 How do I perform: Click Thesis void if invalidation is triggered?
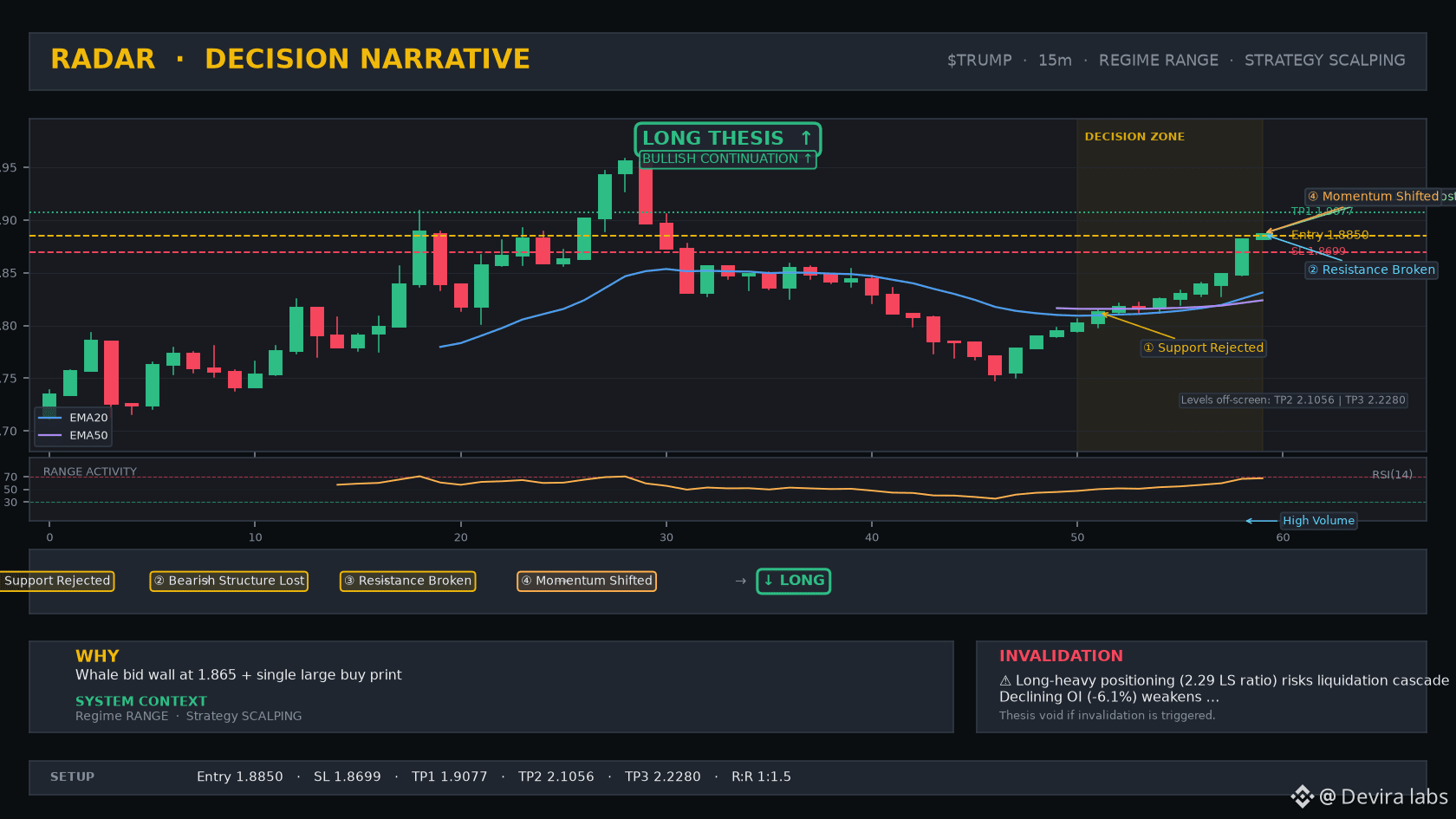(x=1108, y=716)
